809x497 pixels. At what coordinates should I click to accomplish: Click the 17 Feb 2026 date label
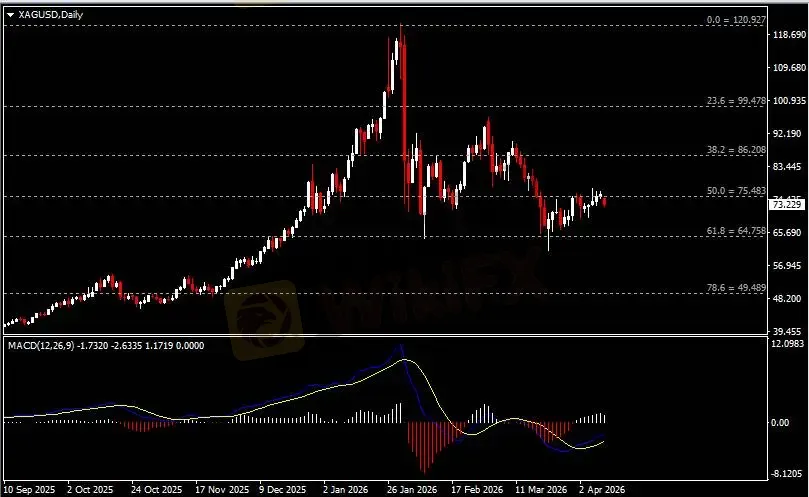coord(477,489)
